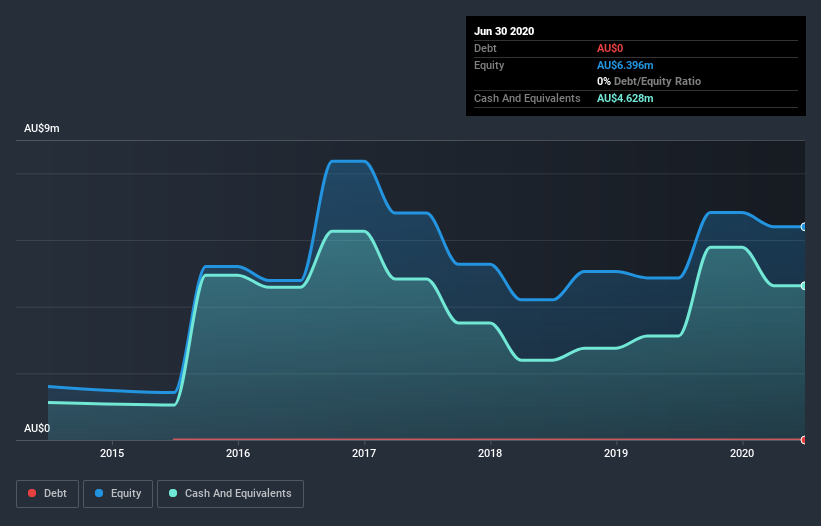Select the 2015 x-axis label
Screen dimensions: 821x526
[112, 453]
